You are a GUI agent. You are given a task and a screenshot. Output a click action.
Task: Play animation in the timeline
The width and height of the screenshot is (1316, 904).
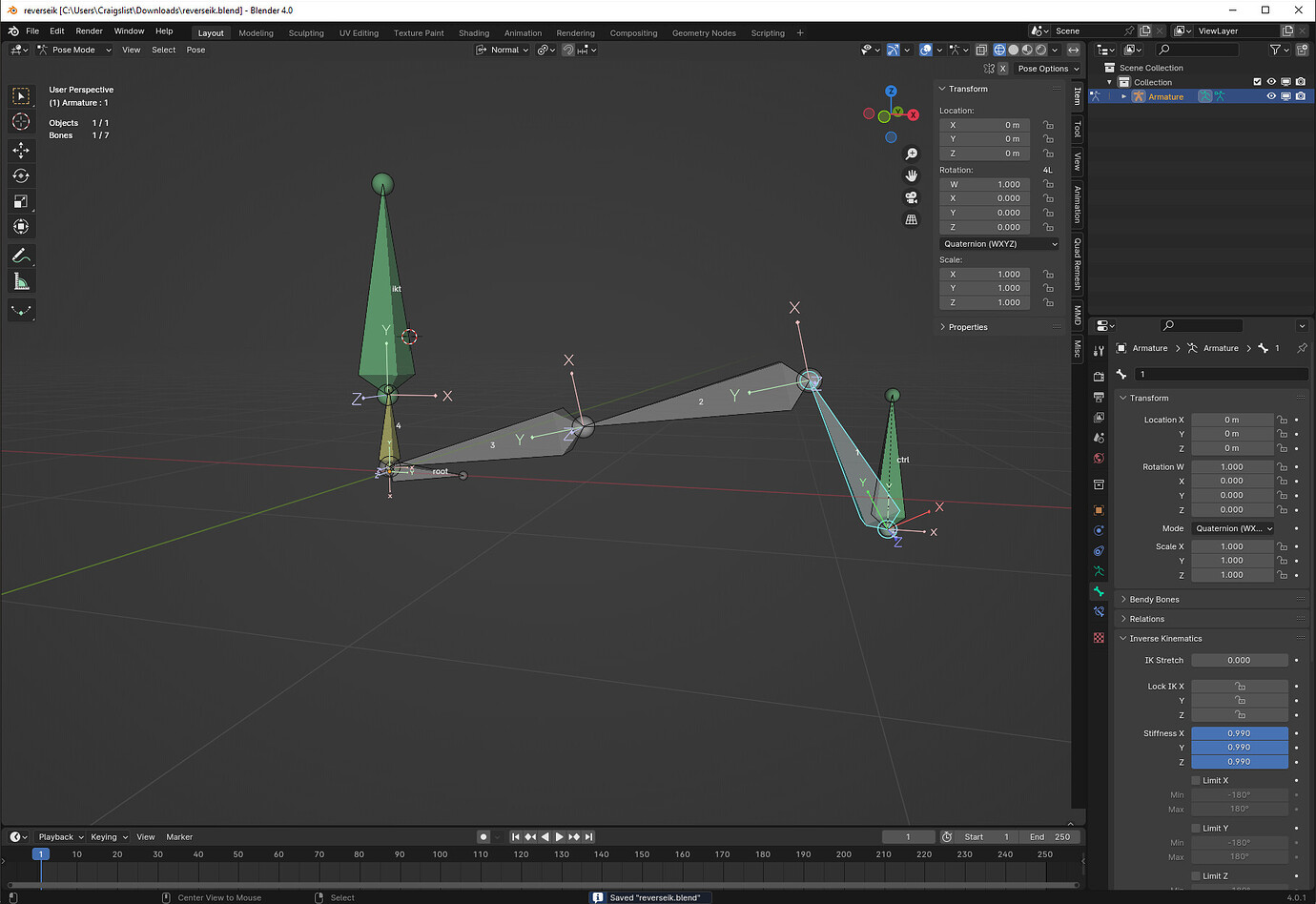click(x=559, y=837)
